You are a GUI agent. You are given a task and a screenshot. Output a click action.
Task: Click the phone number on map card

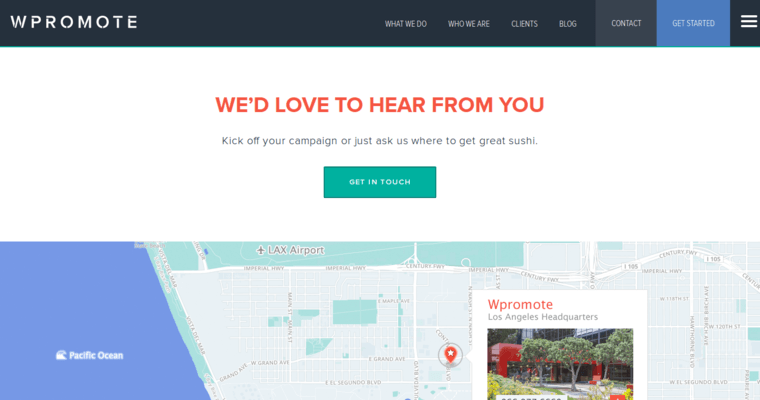tap(531, 398)
